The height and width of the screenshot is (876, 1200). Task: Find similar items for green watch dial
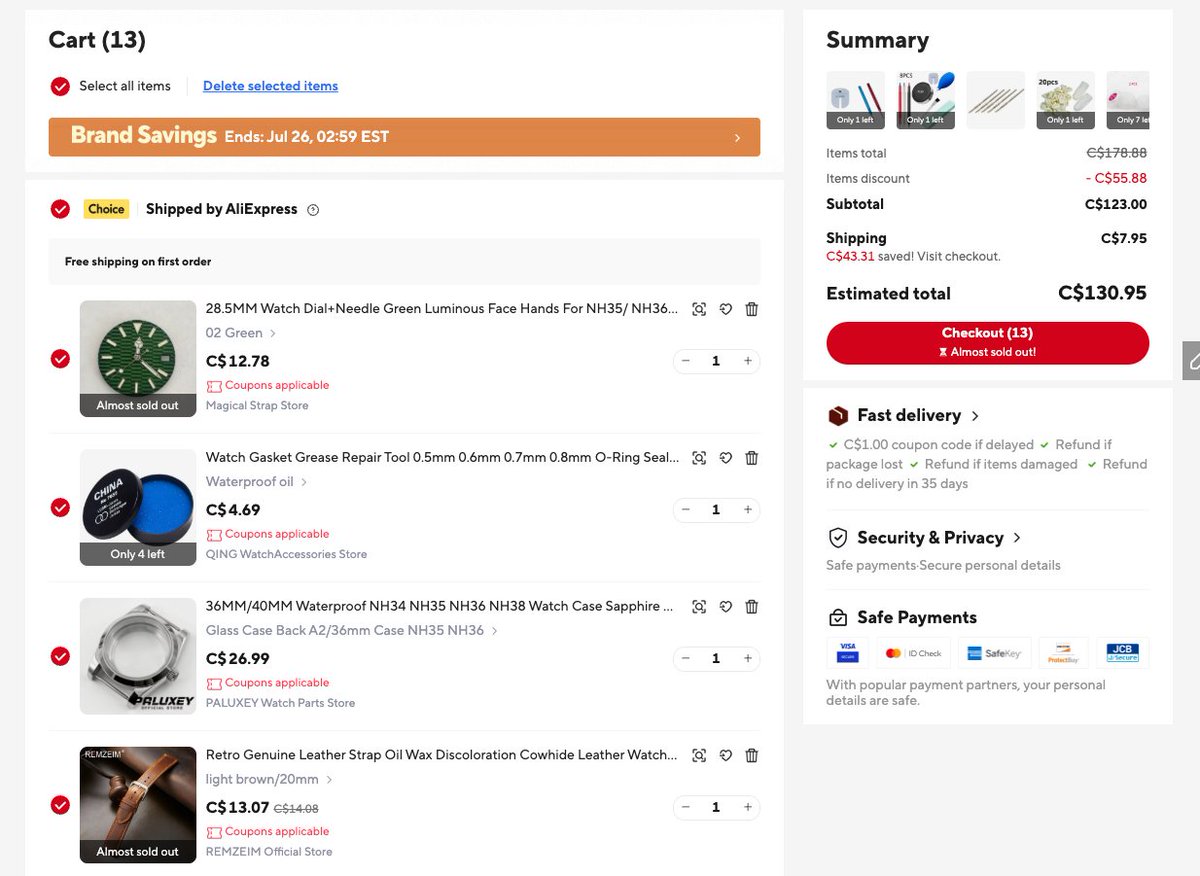click(x=699, y=309)
